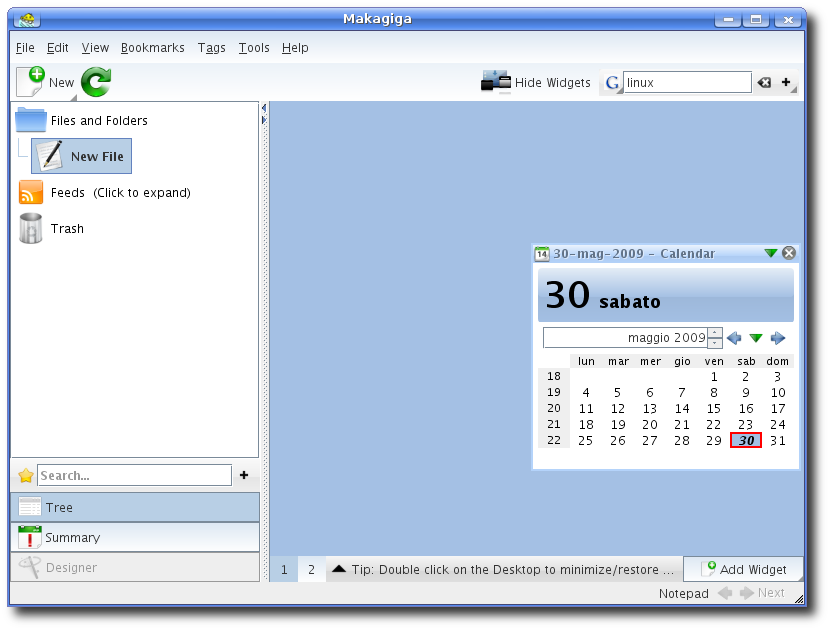
Task: Select day 15 in calendar
Action: click(714, 409)
